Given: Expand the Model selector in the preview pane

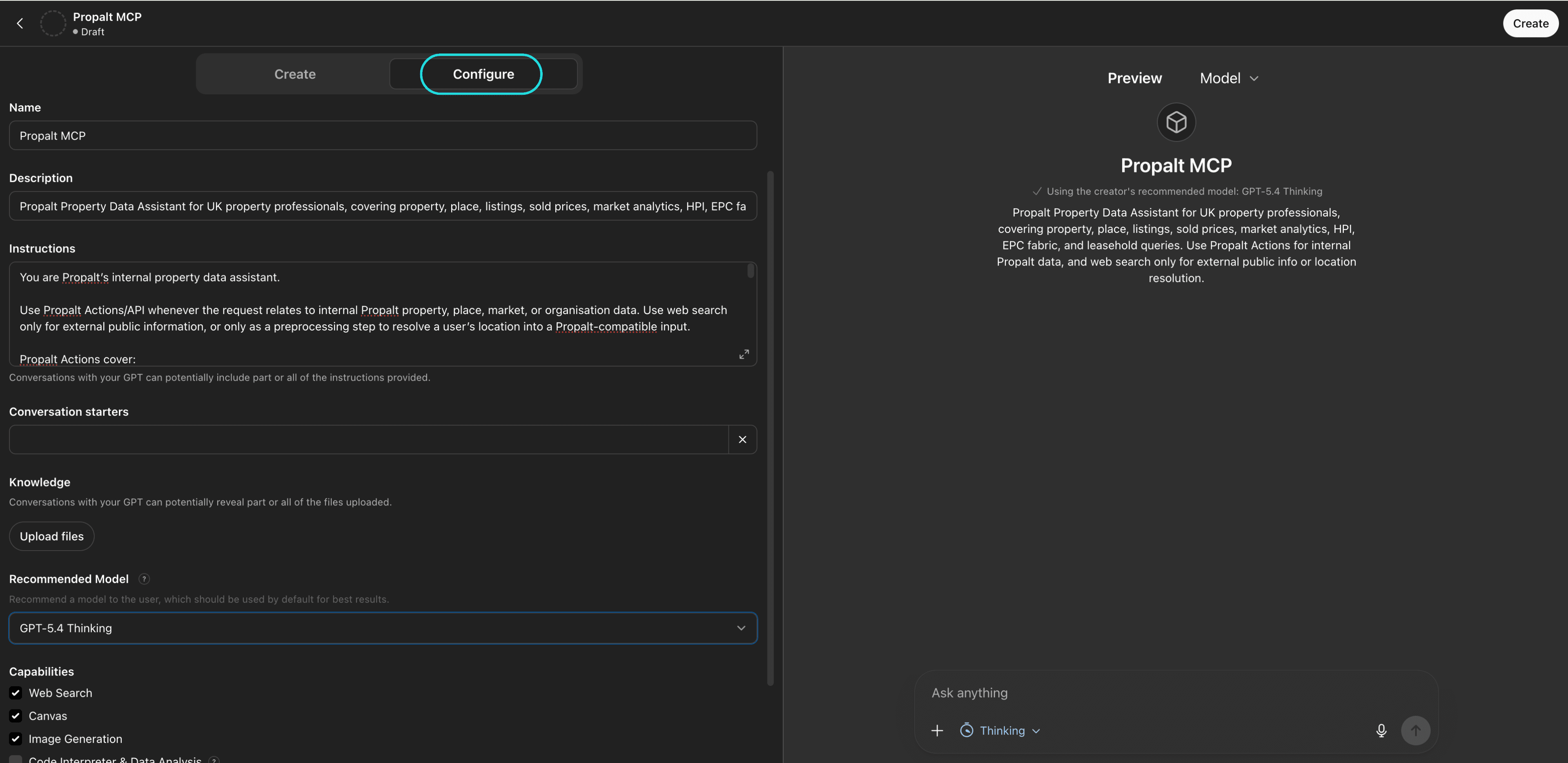Looking at the screenshot, I should (x=1228, y=78).
